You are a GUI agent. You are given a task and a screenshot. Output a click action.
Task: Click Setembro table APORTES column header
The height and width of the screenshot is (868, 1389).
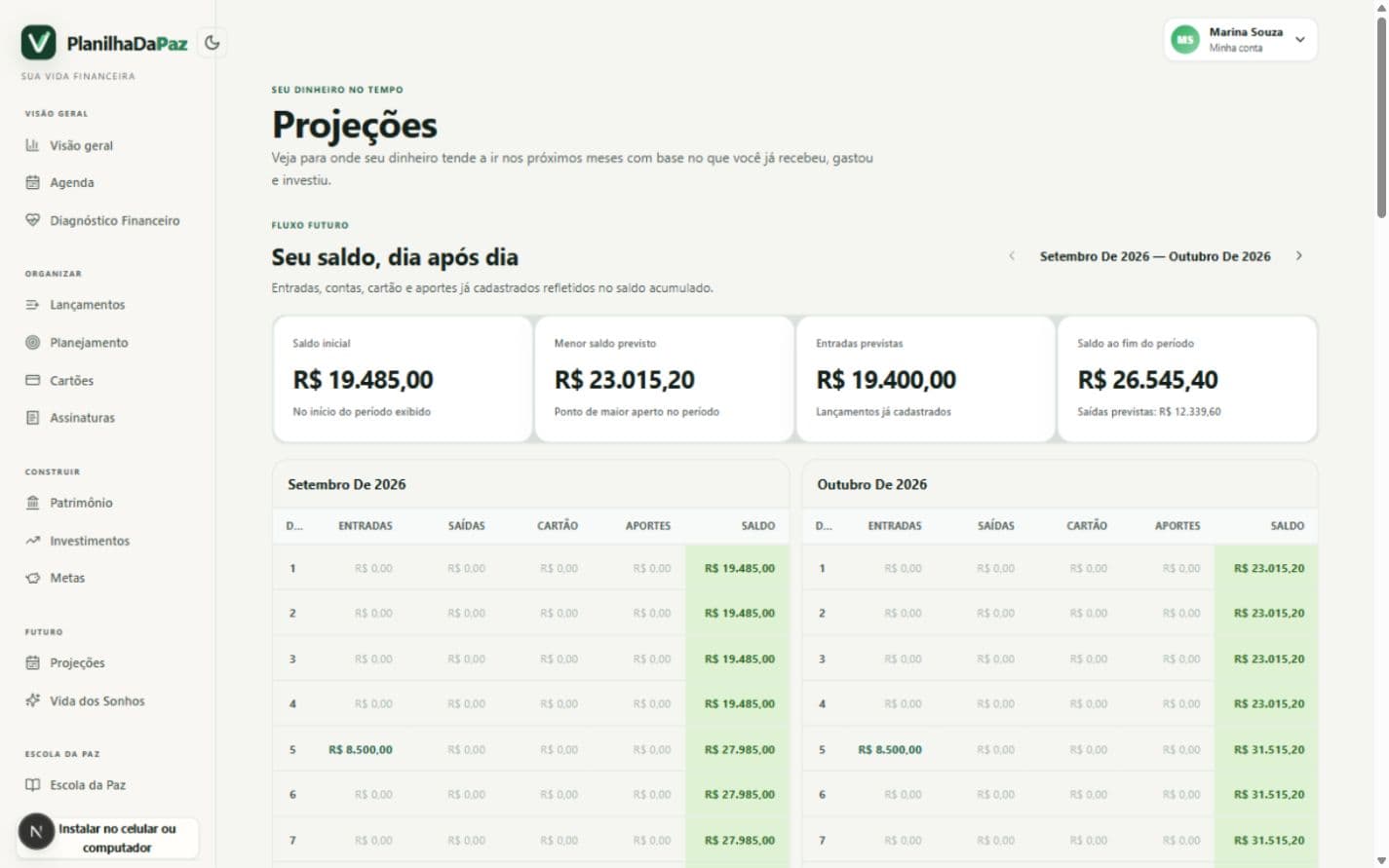click(x=648, y=525)
